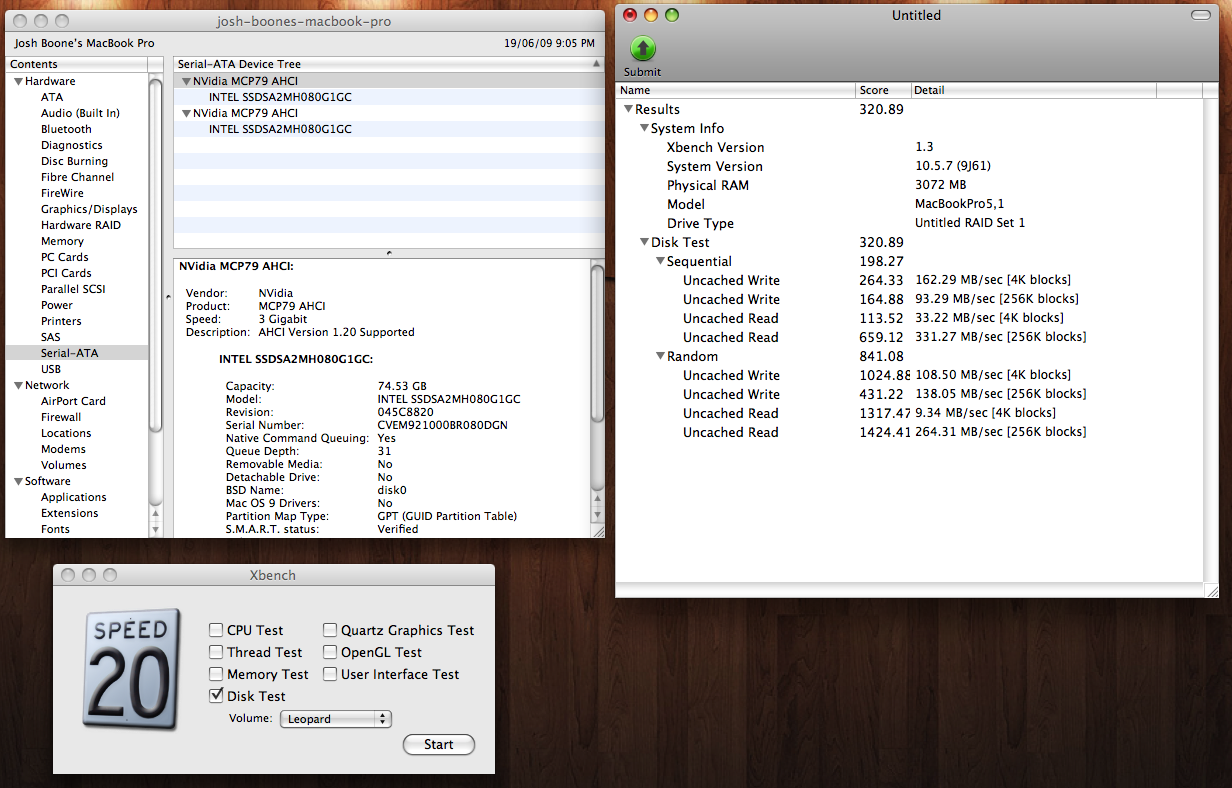Screen dimensions: 1232x788
Task: Collapse the System Info disclosure triangle
Action: click(x=644, y=128)
